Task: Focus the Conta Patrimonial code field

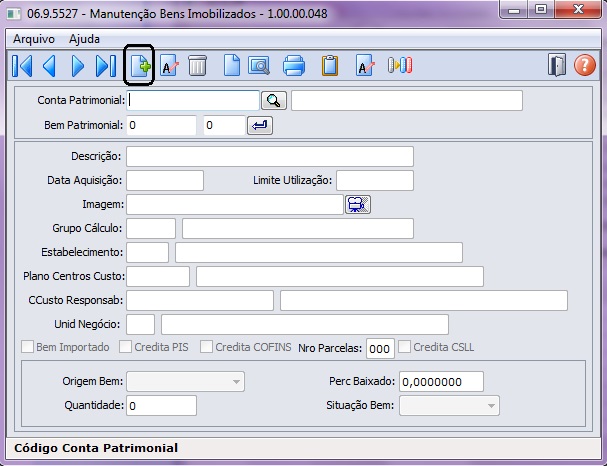Action: [x=193, y=101]
